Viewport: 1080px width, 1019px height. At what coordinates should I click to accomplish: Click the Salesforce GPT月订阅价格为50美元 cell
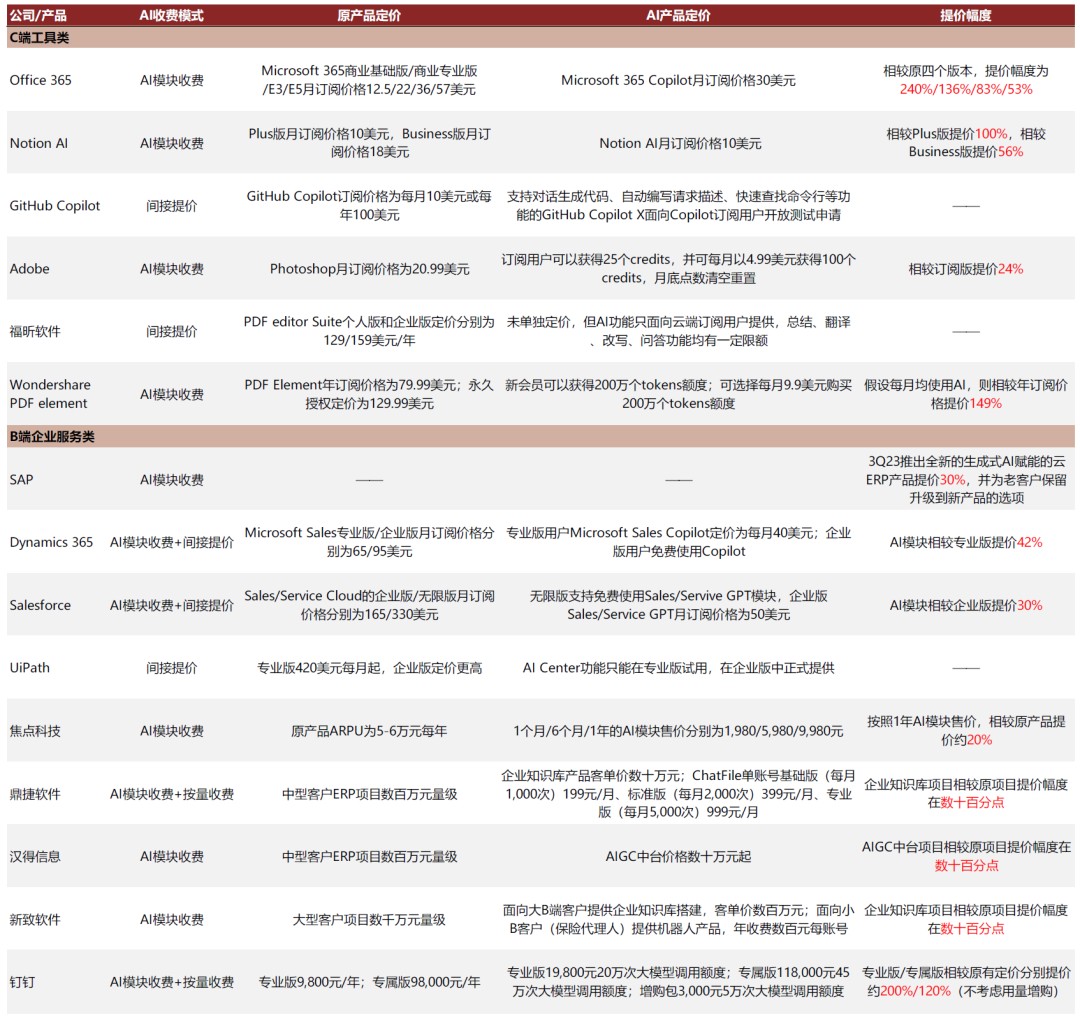(678, 604)
